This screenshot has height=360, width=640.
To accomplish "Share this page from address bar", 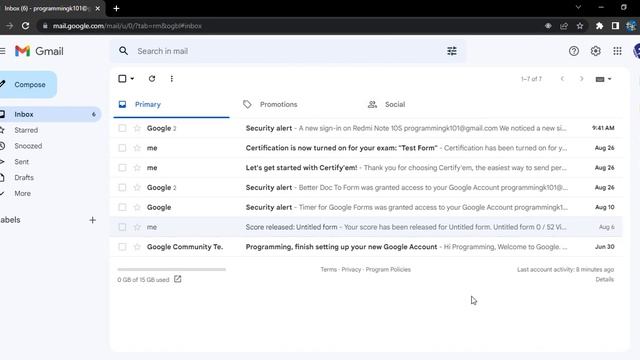I will [564, 26].
